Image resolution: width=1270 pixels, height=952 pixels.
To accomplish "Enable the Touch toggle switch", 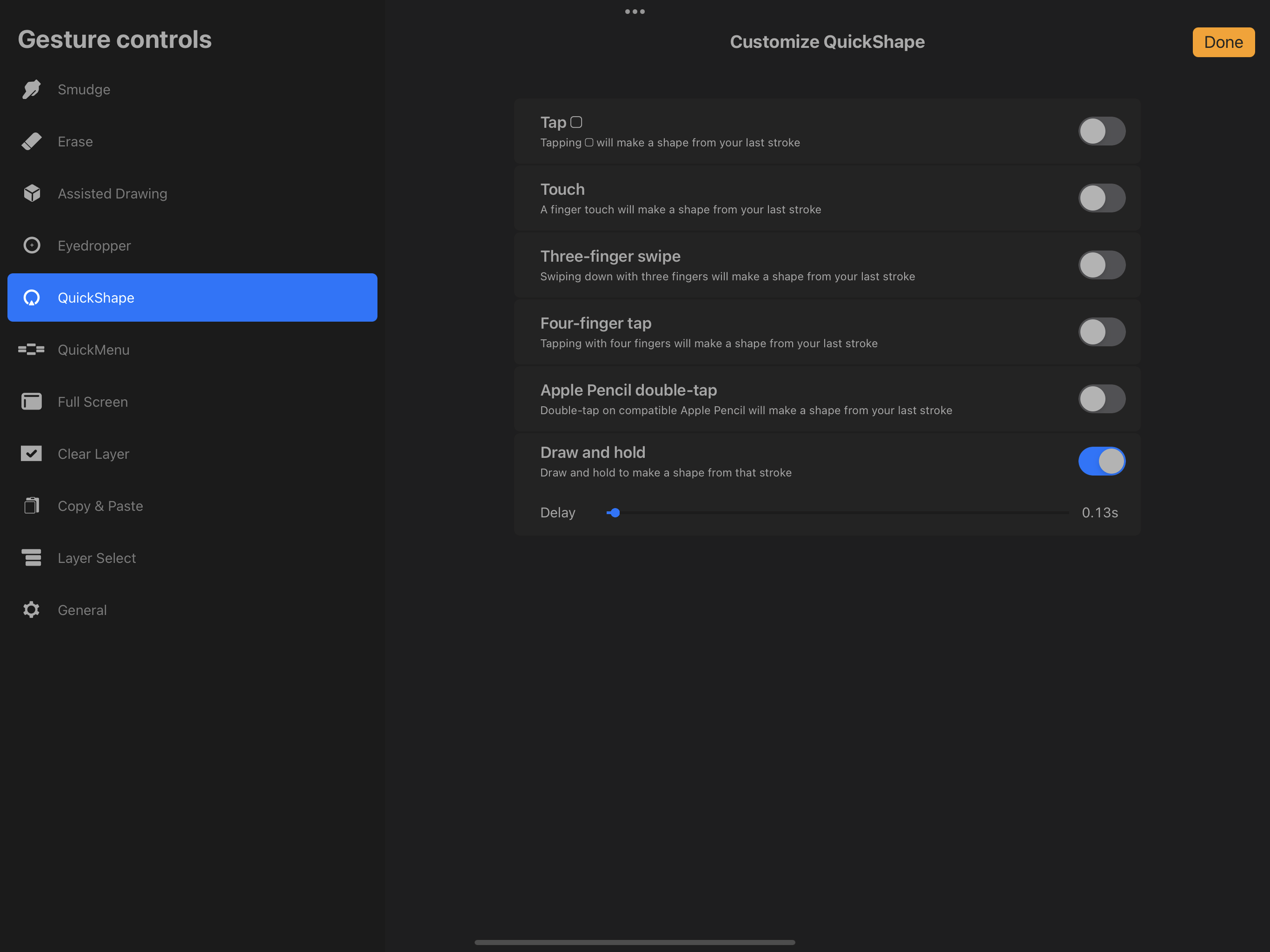I will (1101, 198).
